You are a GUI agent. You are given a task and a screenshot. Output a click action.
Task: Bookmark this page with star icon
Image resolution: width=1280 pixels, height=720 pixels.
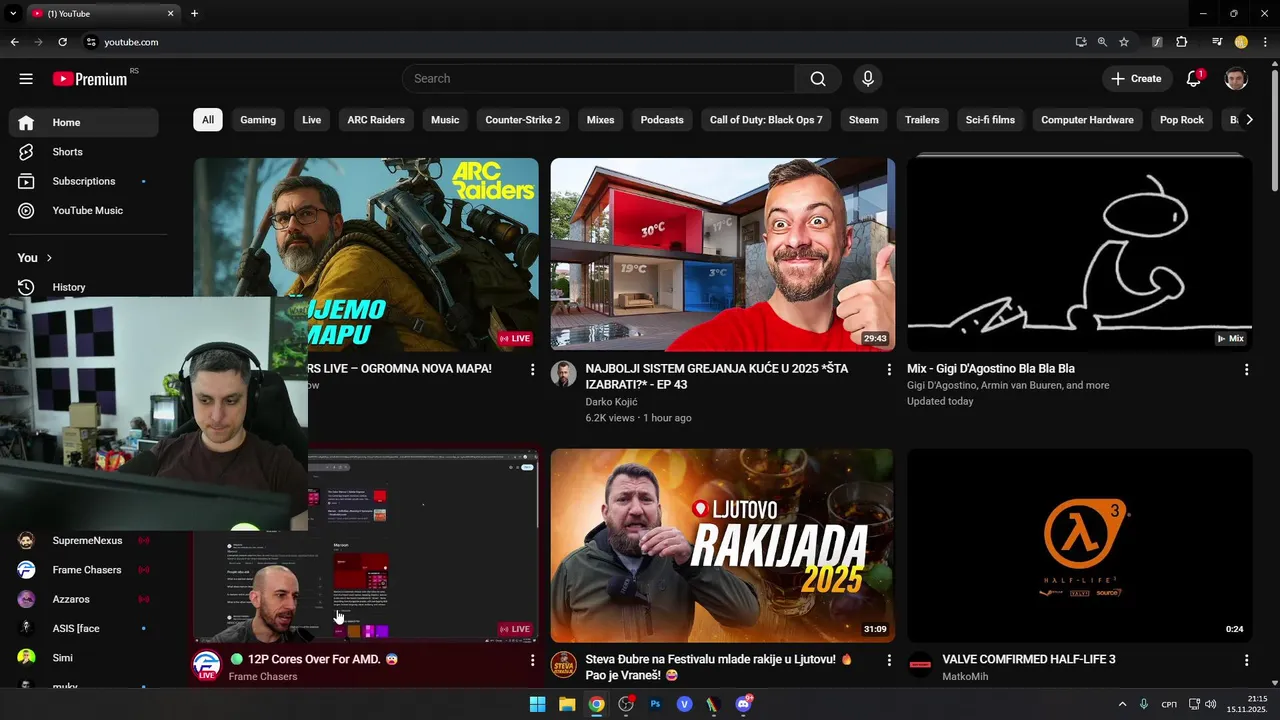pos(1124,42)
